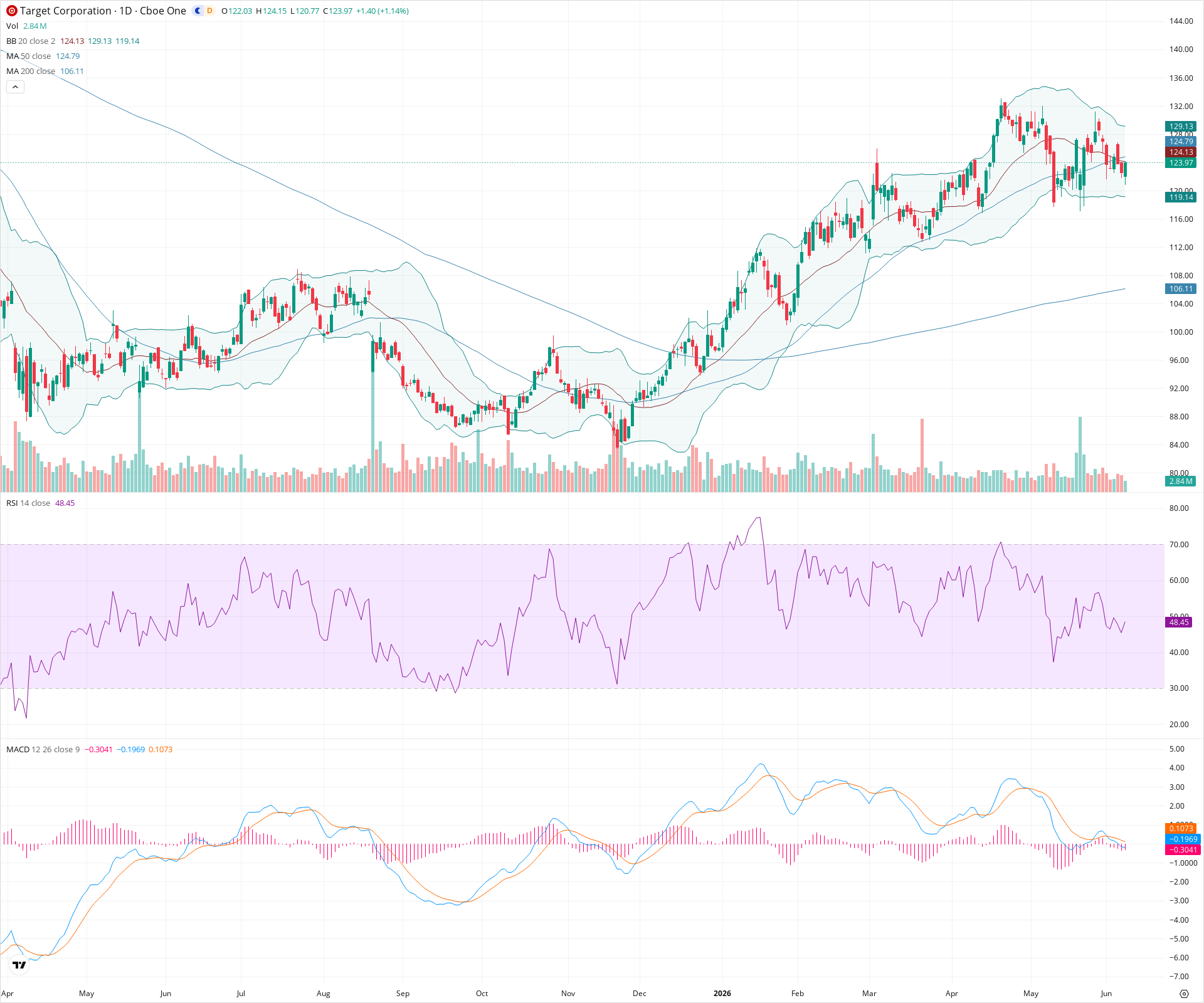The width and height of the screenshot is (1204, 1003).
Task: Click the moon market-session status icon
Action: coord(198,11)
